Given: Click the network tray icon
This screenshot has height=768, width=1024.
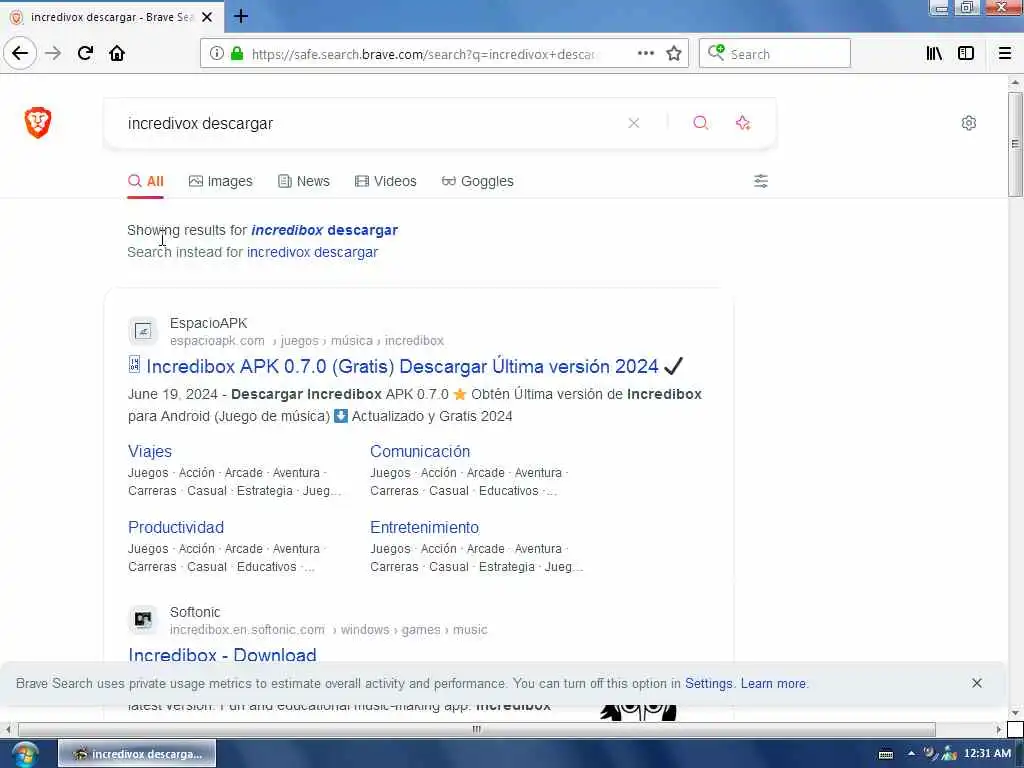Looking at the screenshot, I should coord(949,754).
